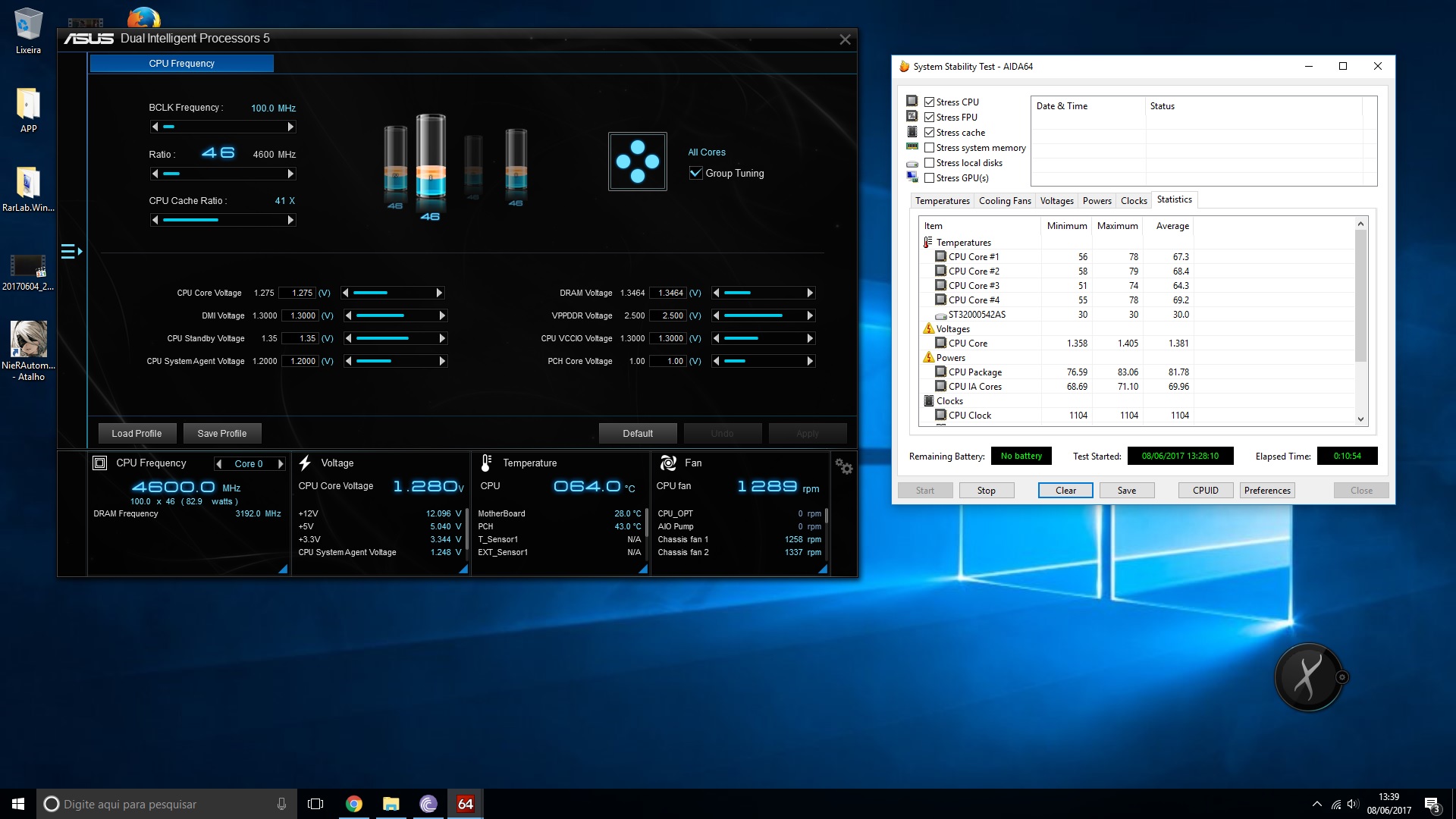Select the tallest core cylinder labeled 46
Viewport: 1456px width, 819px height.
coord(431,158)
